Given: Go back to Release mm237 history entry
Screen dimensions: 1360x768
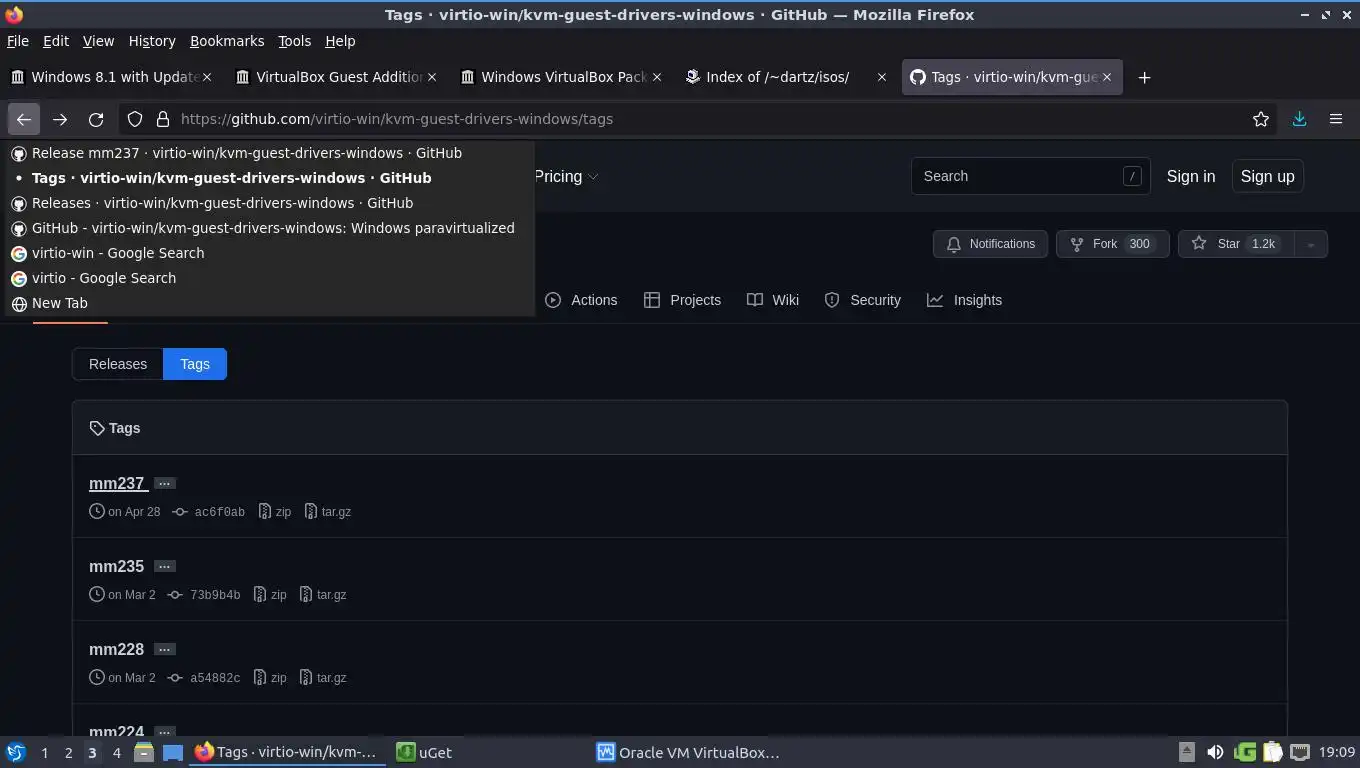Looking at the screenshot, I should tap(270, 153).
